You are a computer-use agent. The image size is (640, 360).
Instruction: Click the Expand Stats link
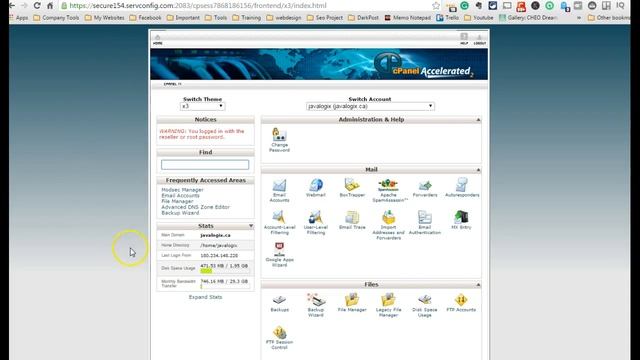point(205,297)
